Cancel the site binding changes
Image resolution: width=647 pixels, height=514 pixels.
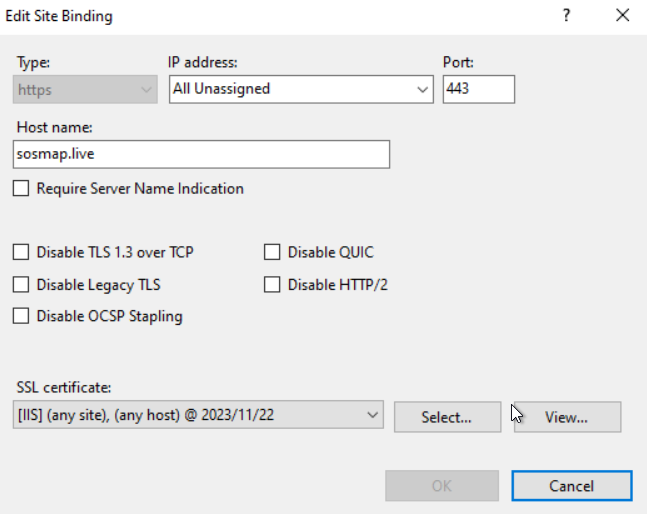tap(571, 486)
